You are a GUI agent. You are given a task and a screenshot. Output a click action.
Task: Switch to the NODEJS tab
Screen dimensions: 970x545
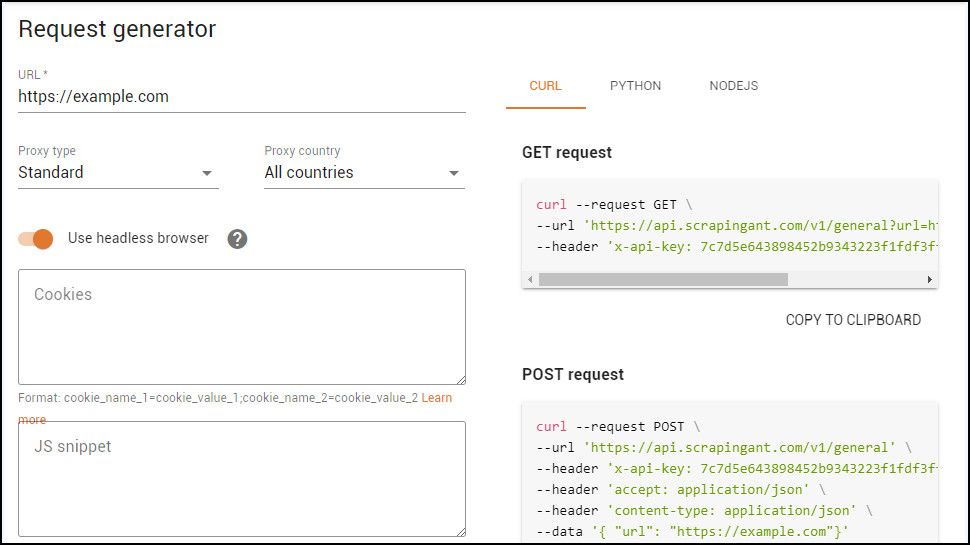point(733,86)
